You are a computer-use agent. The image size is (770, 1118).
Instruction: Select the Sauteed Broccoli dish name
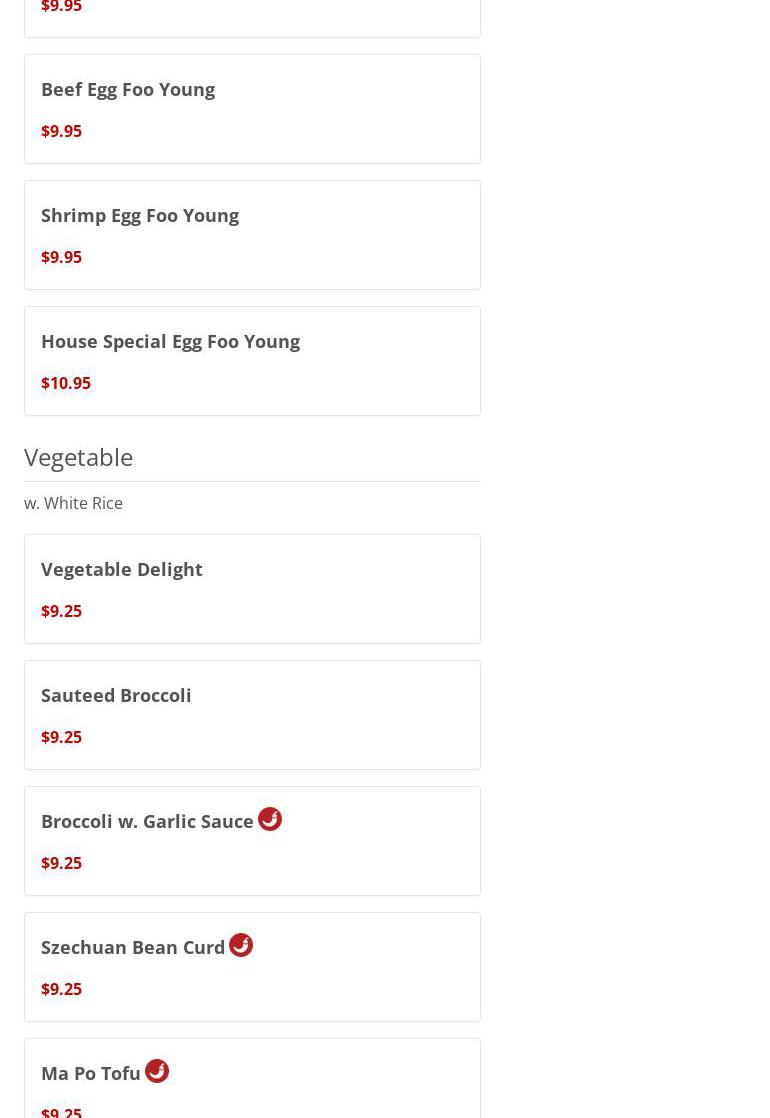tap(116, 695)
